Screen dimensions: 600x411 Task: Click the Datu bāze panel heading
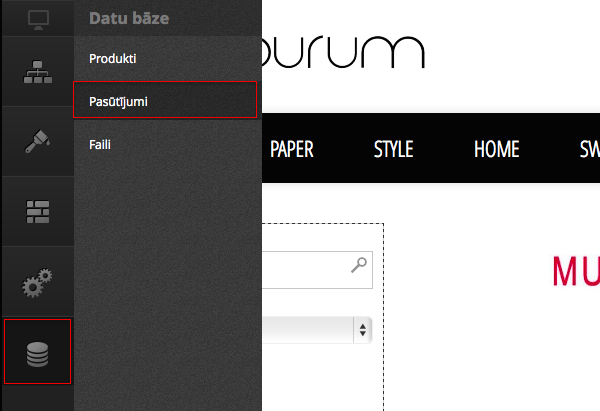[x=129, y=18]
